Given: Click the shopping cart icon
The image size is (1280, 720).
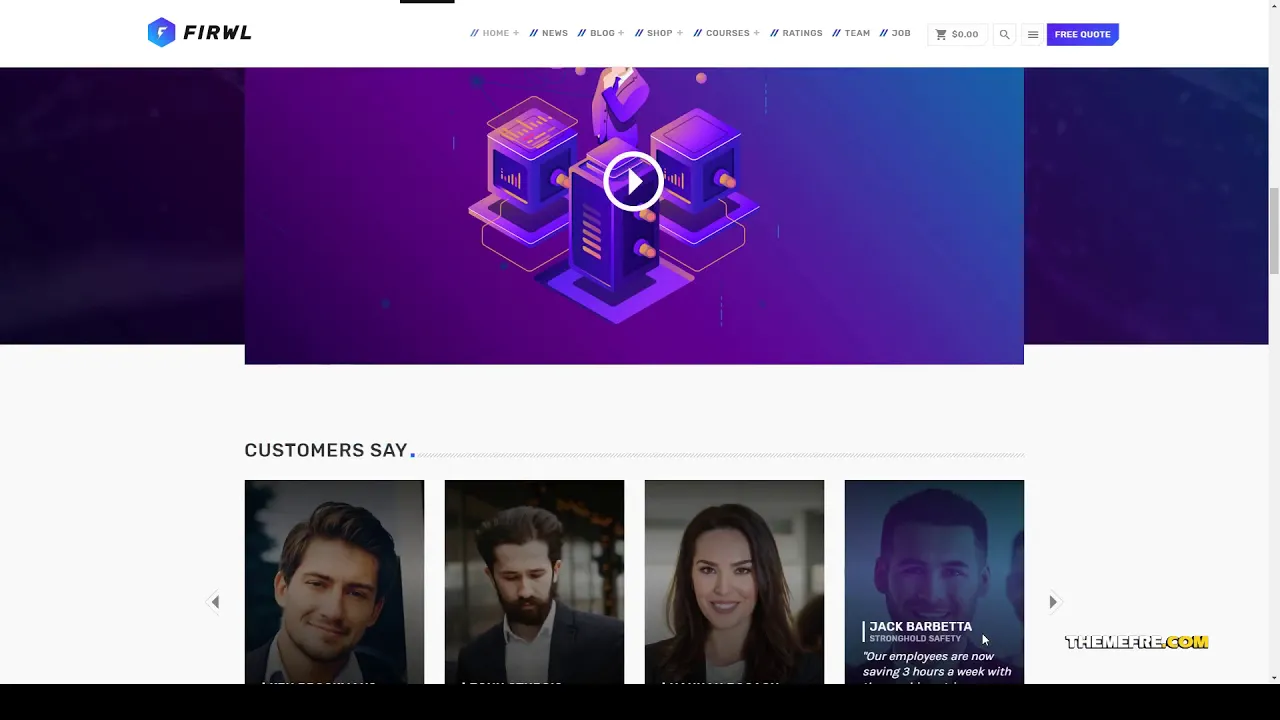Looking at the screenshot, I should coord(940,34).
